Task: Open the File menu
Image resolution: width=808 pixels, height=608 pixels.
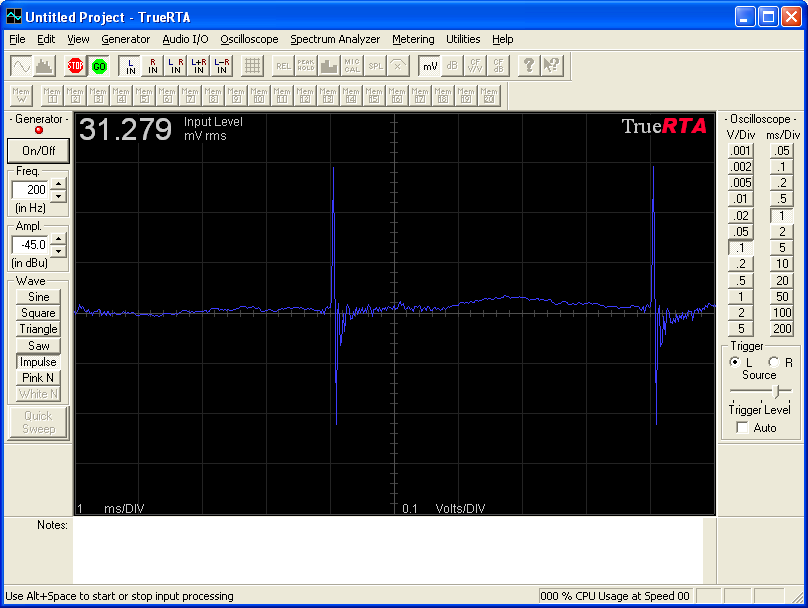Action: [17, 39]
